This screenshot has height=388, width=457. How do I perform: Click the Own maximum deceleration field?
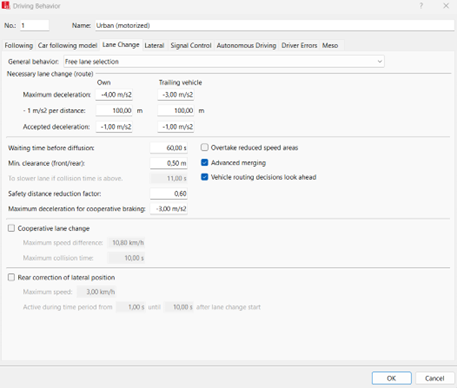pos(114,95)
